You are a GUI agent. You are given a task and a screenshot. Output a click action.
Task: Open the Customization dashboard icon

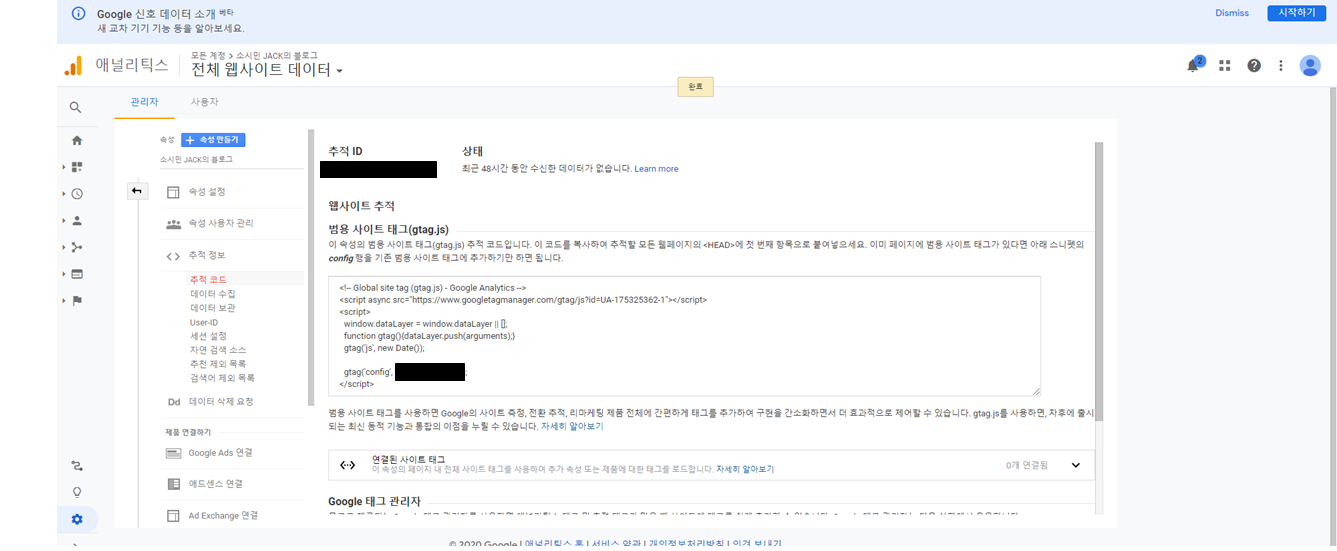coord(77,167)
